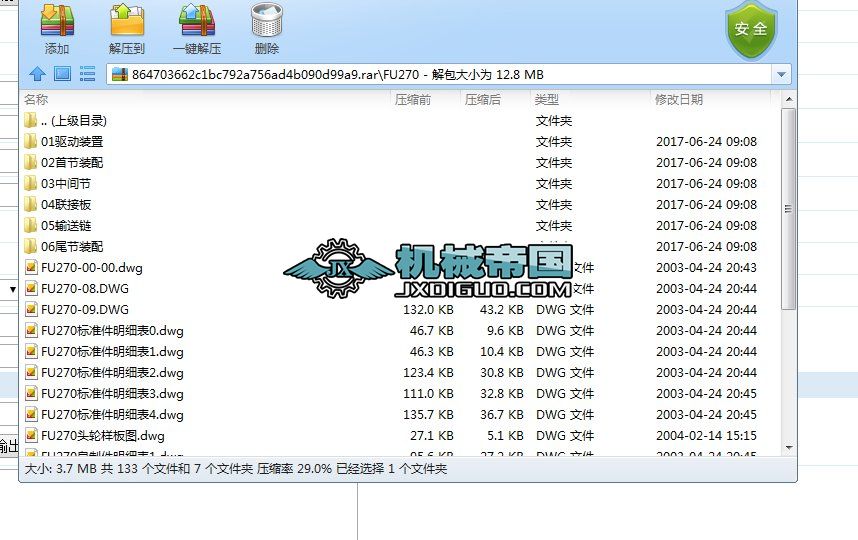
Task: Click the 删除 (Delete) trash icon
Action: 267,20
